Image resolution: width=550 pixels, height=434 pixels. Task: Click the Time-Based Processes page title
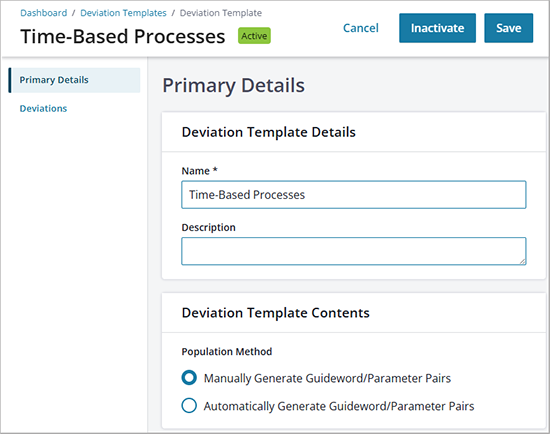pos(123,36)
